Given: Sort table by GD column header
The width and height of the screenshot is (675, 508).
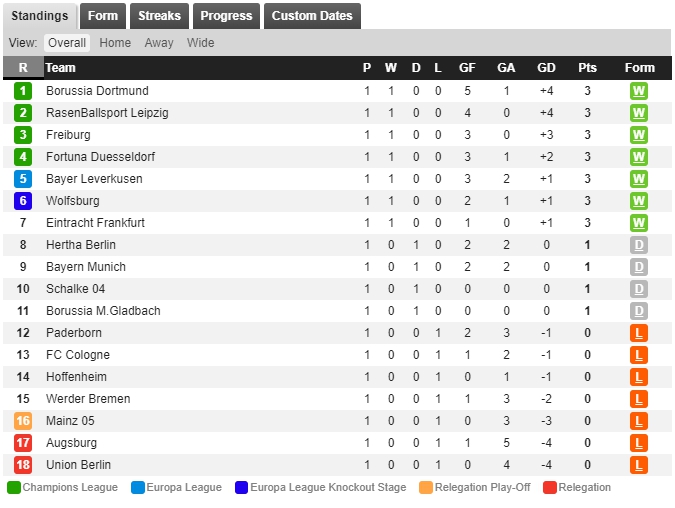Looking at the screenshot, I should click(546, 68).
